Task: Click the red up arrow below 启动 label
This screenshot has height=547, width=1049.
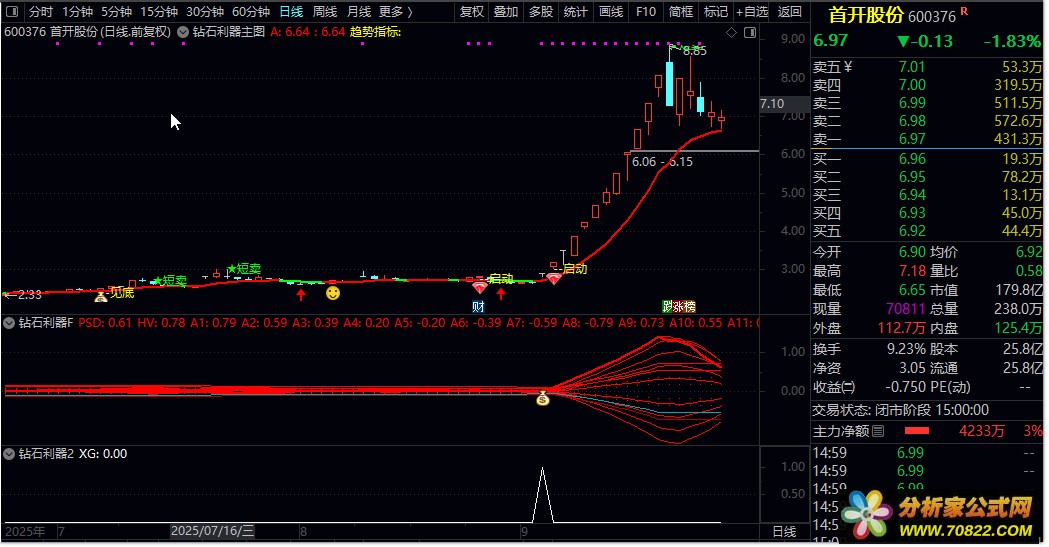Action: (501, 294)
